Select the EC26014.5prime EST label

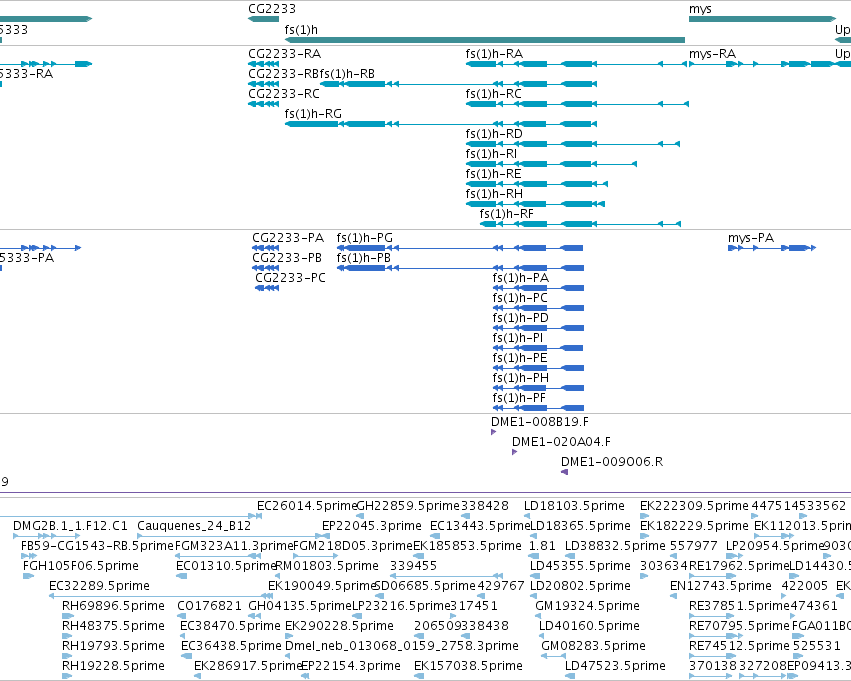307,506
